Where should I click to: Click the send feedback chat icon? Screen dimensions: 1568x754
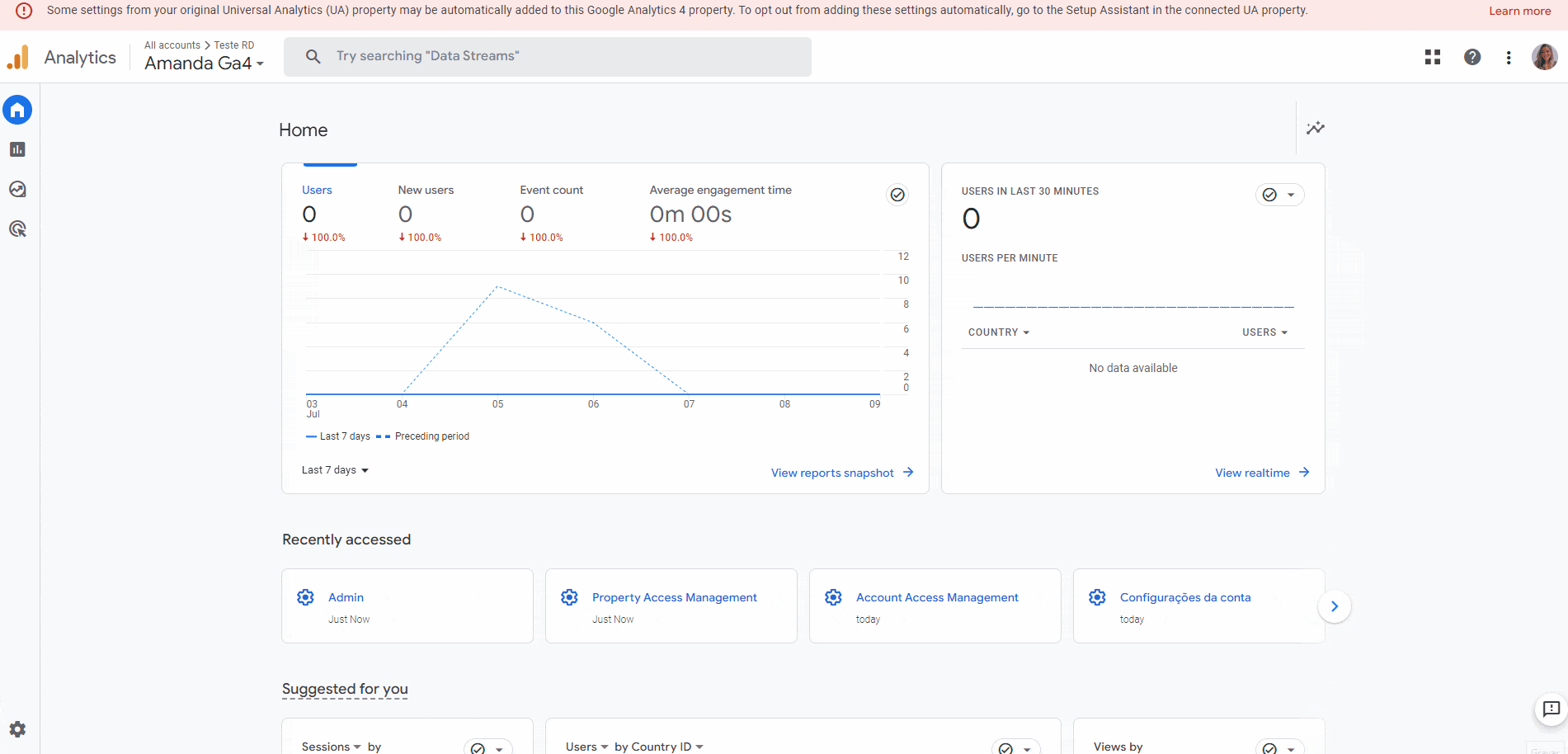pos(1551,709)
